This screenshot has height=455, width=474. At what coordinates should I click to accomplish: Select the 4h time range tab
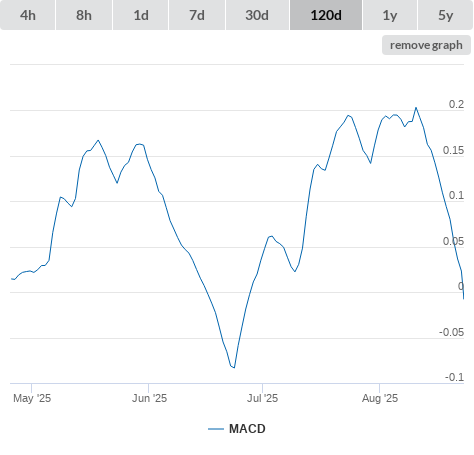click(x=28, y=15)
